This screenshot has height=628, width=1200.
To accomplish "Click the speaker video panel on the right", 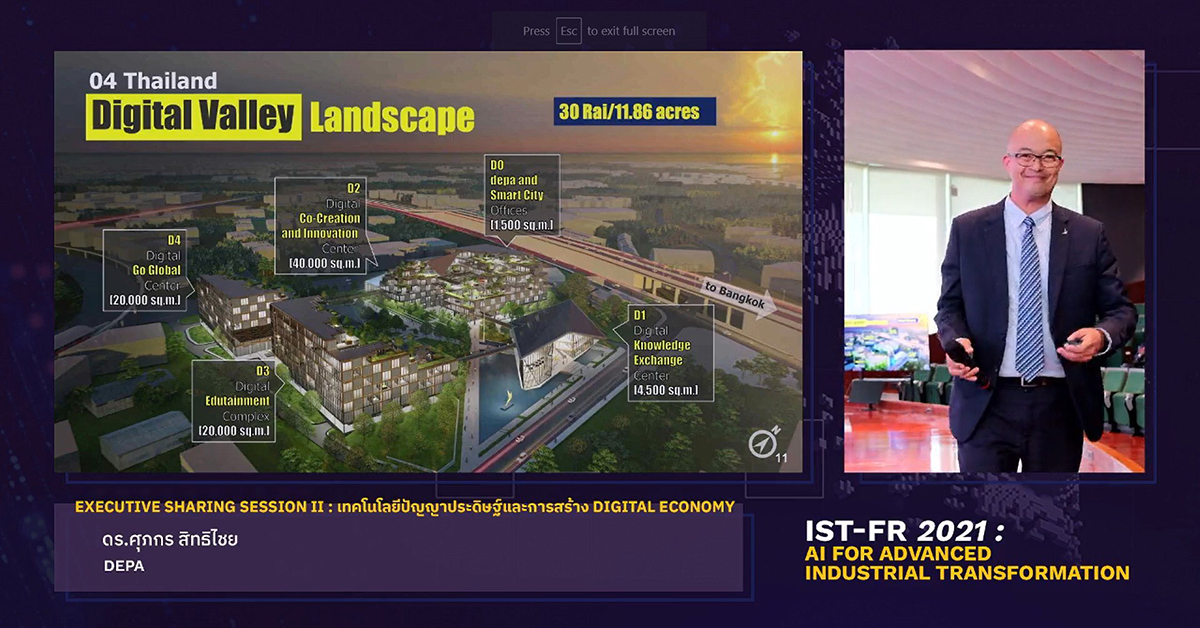I will pos(993,261).
